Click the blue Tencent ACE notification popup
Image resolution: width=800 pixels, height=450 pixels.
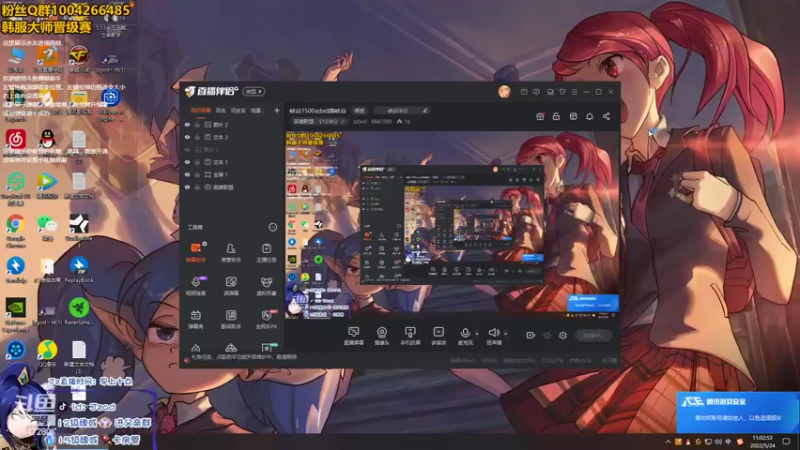pyautogui.click(x=738, y=412)
